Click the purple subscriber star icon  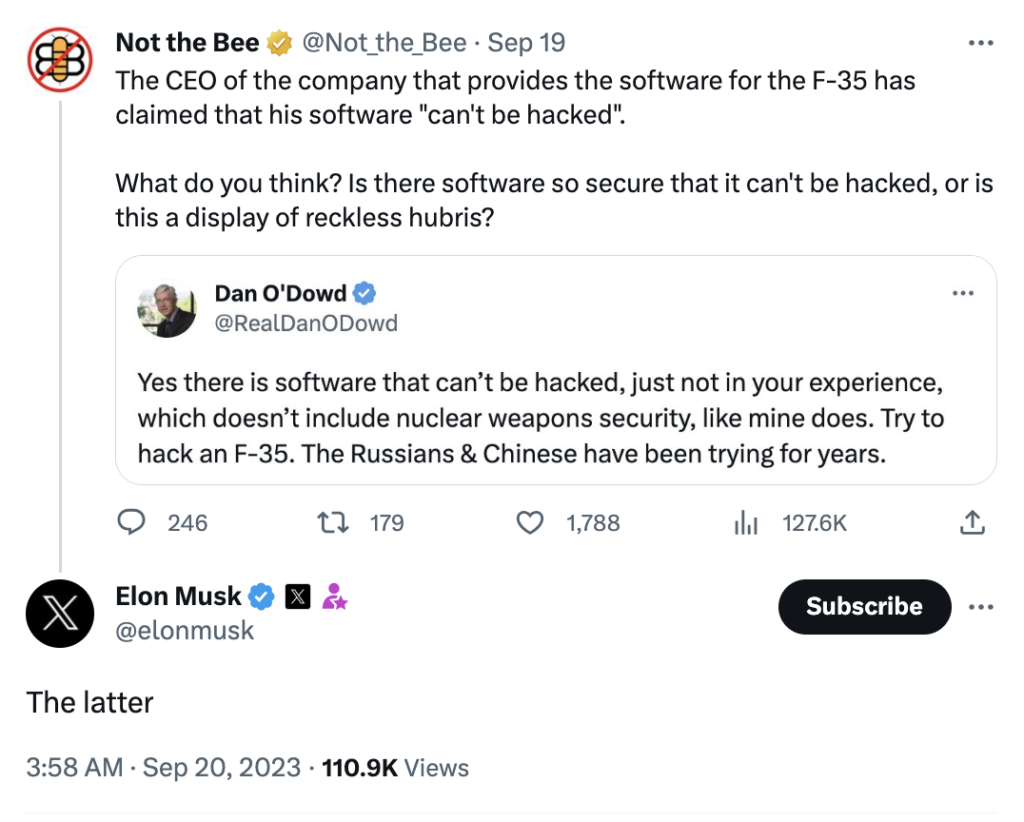(334, 596)
